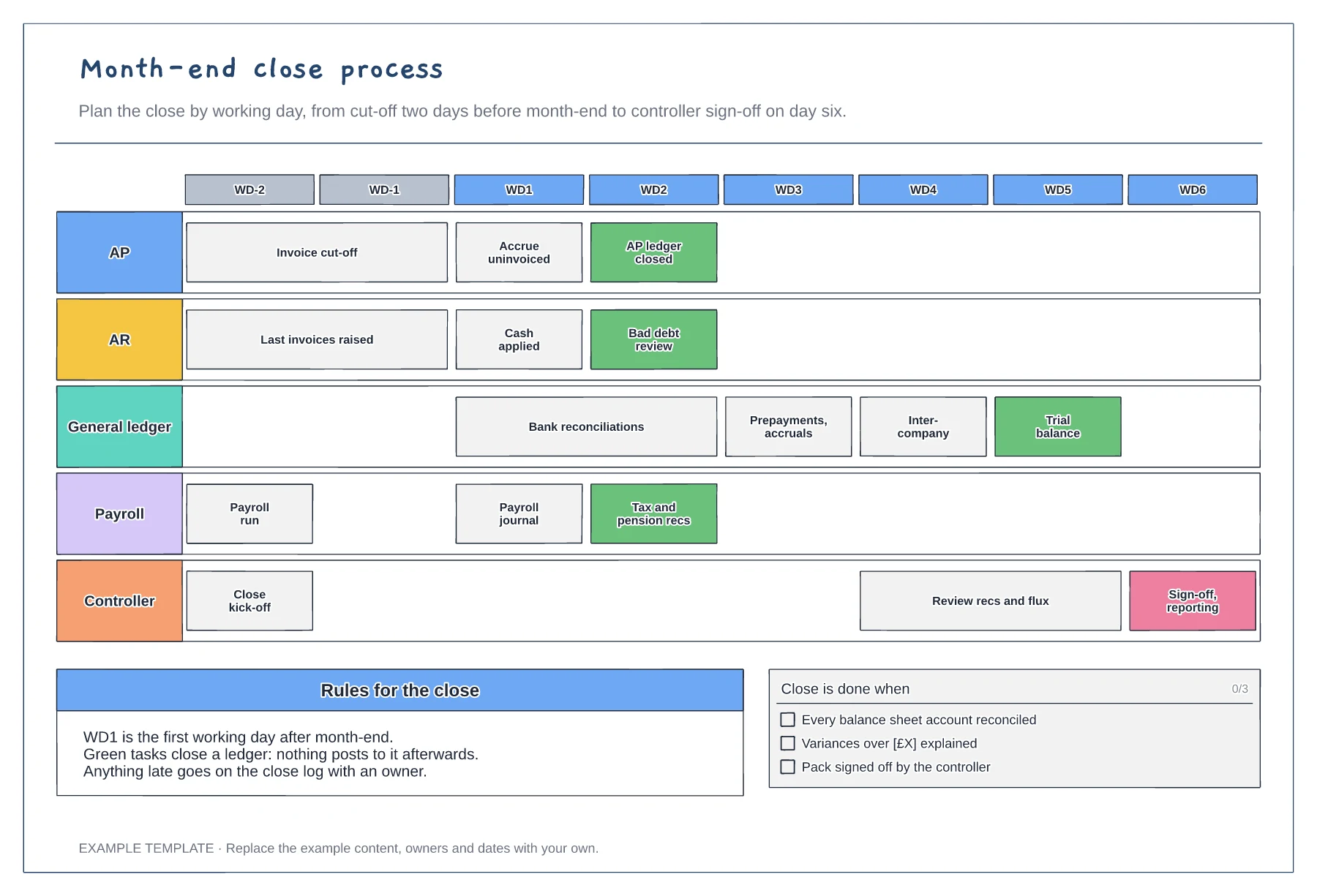Click the 'Payroll journal' card
The width and height of the screenshot is (1317, 896).
pyautogui.click(x=519, y=513)
